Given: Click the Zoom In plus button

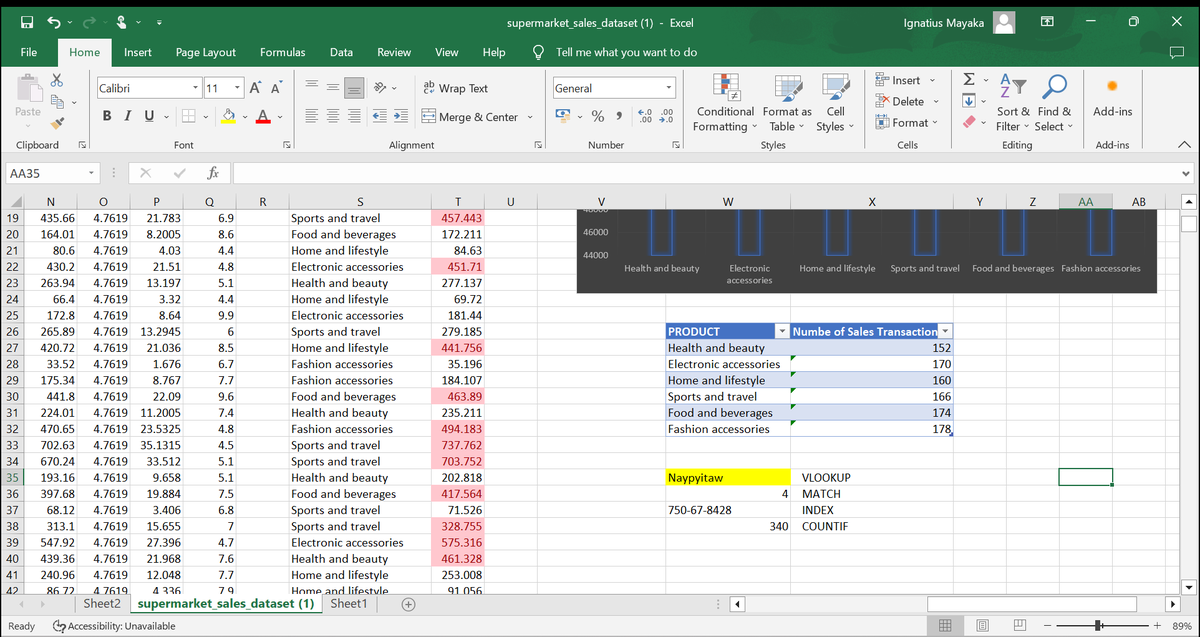Looking at the screenshot, I should pos(1156,626).
